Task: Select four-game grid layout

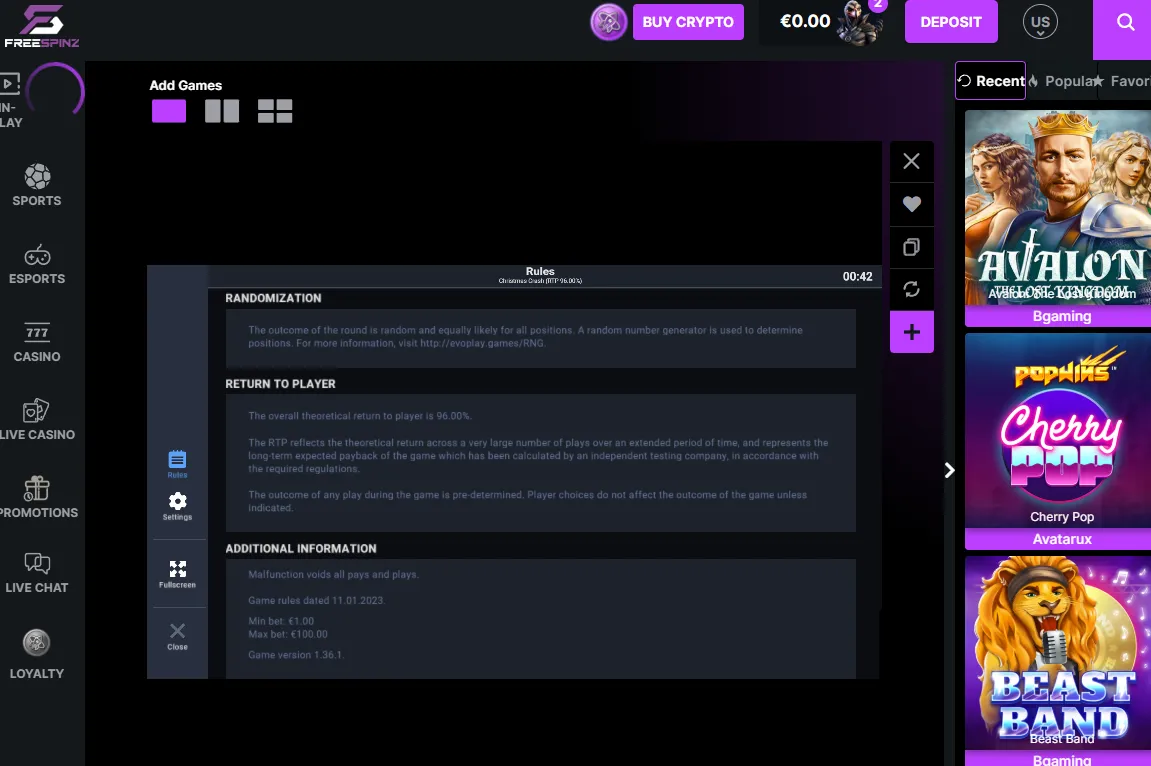Action: 275,112
